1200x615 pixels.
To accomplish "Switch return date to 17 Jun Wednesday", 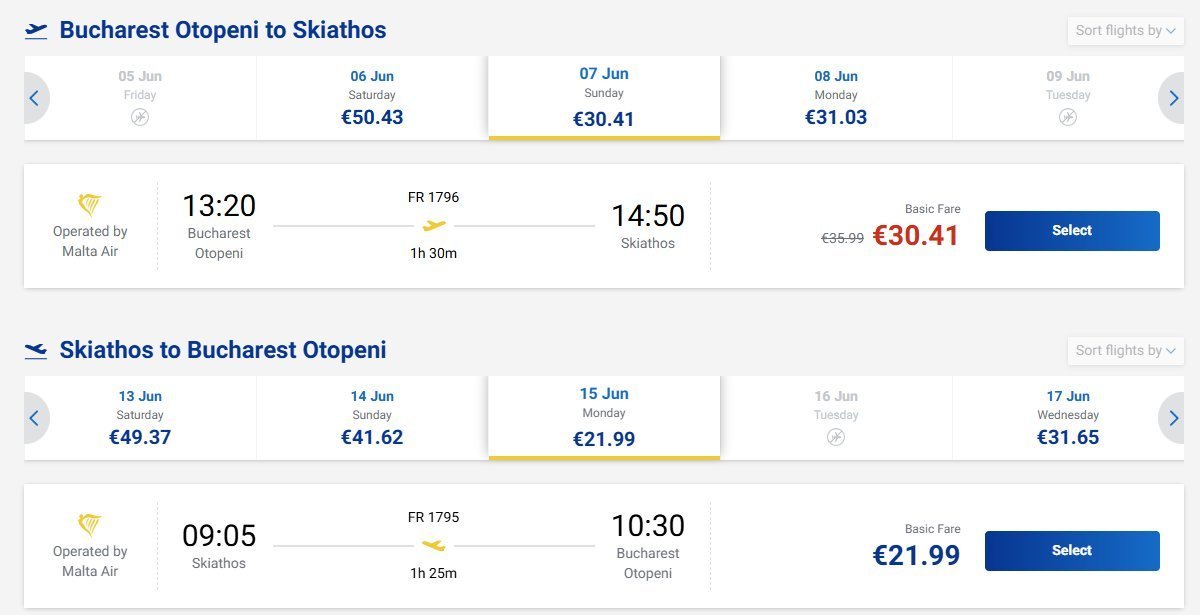I will pyautogui.click(x=1068, y=418).
